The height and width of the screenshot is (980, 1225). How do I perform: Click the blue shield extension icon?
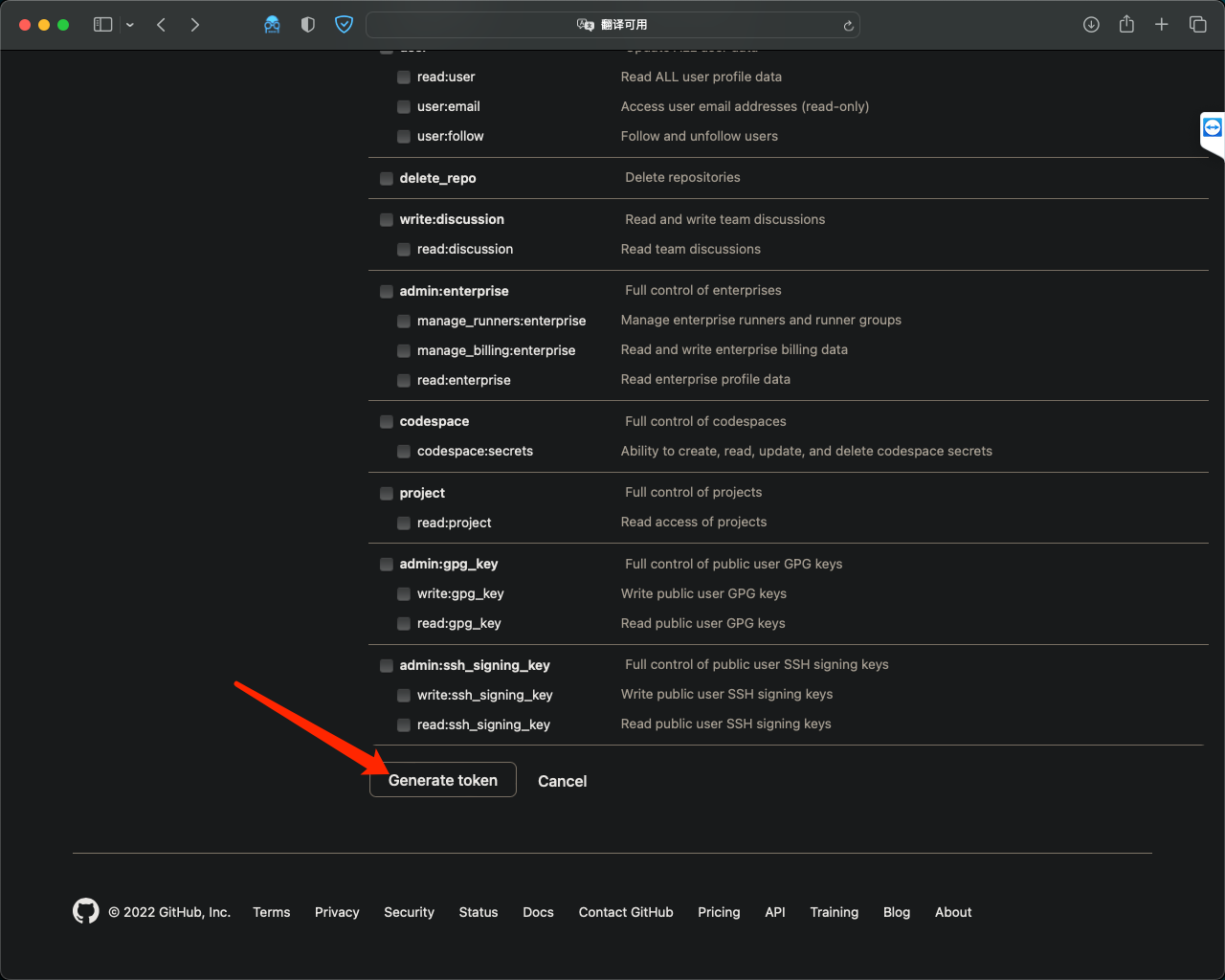[344, 24]
